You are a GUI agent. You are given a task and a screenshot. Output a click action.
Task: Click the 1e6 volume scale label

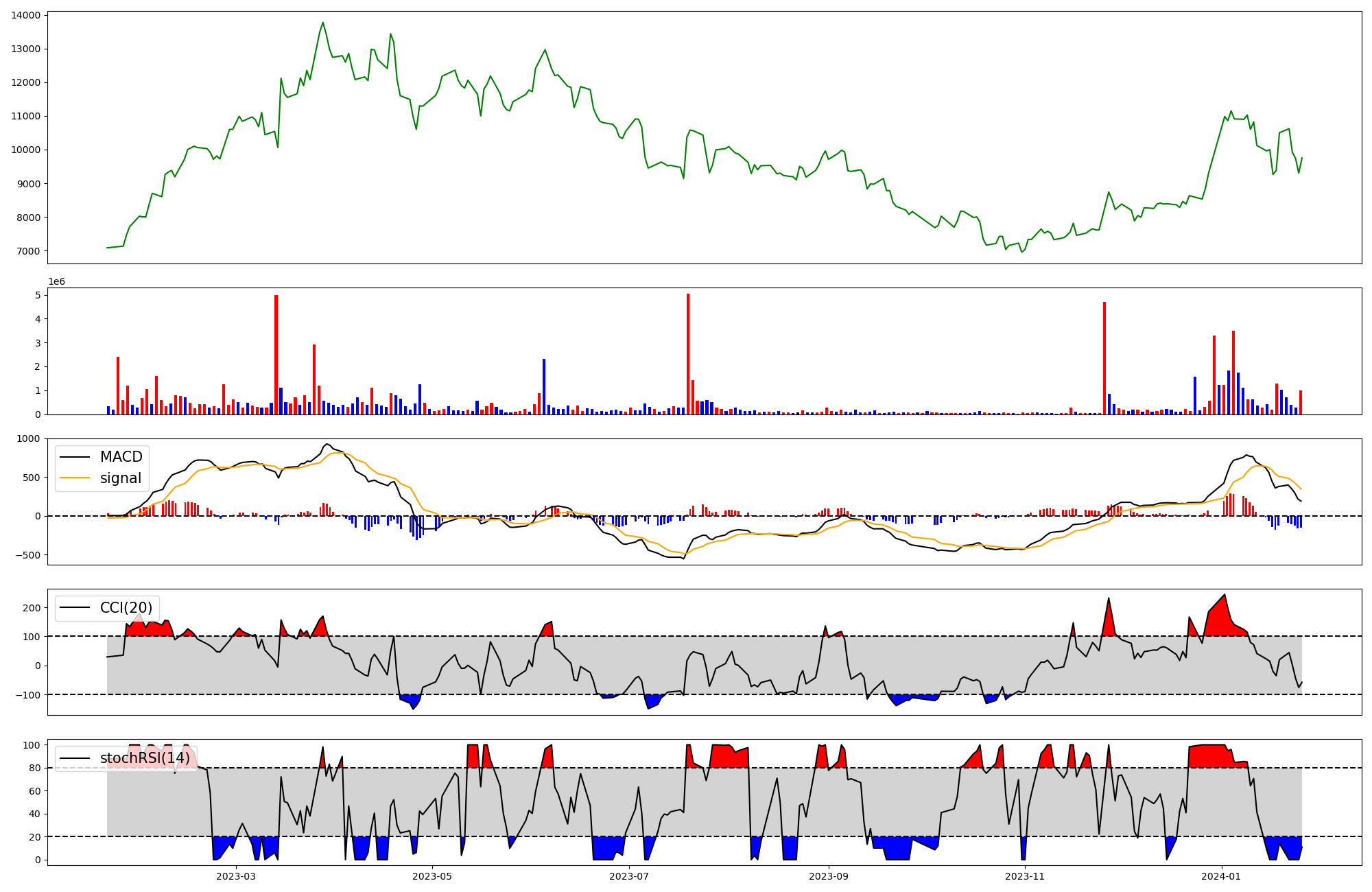(x=56, y=282)
